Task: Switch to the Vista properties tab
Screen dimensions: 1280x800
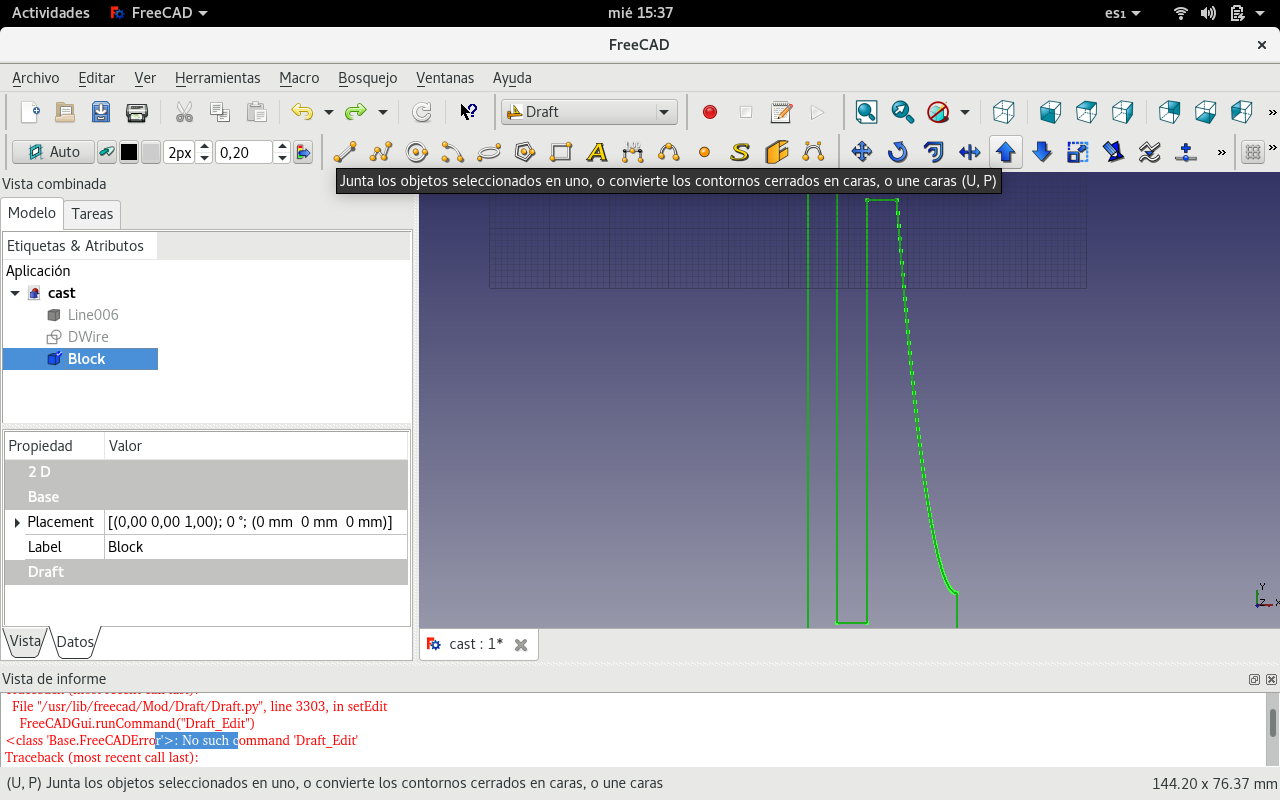Action: [x=25, y=642]
